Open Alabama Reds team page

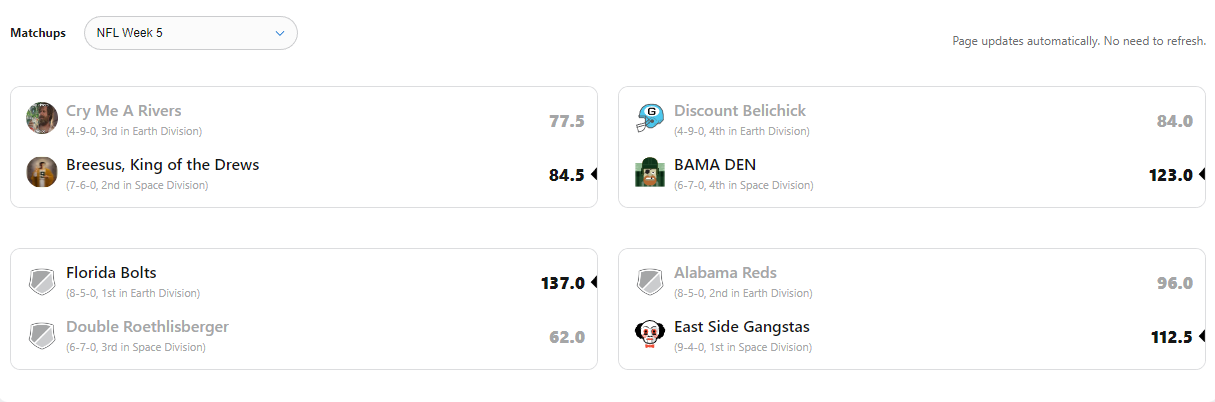[x=725, y=273]
